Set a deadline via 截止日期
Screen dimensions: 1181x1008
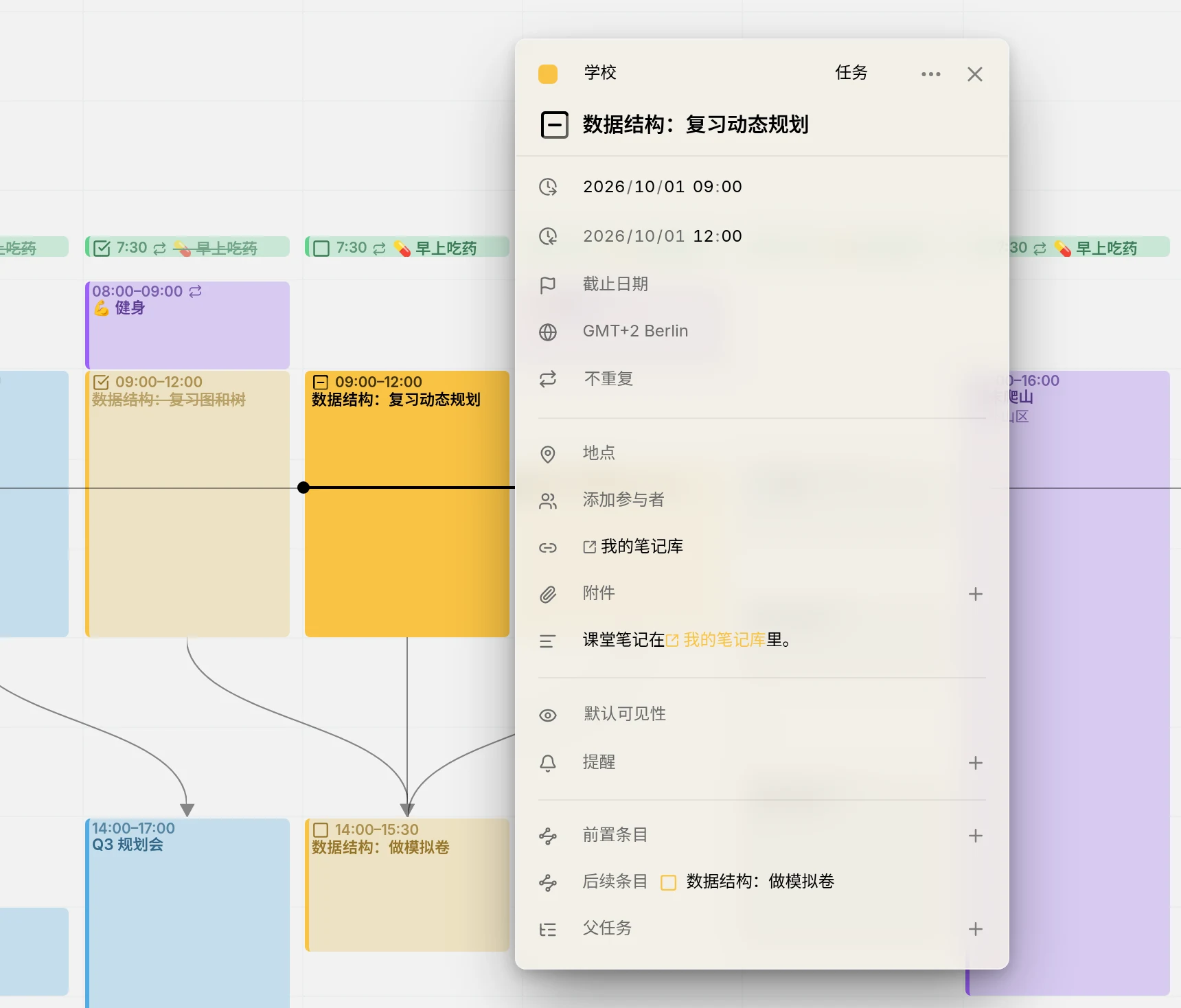click(615, 284)
